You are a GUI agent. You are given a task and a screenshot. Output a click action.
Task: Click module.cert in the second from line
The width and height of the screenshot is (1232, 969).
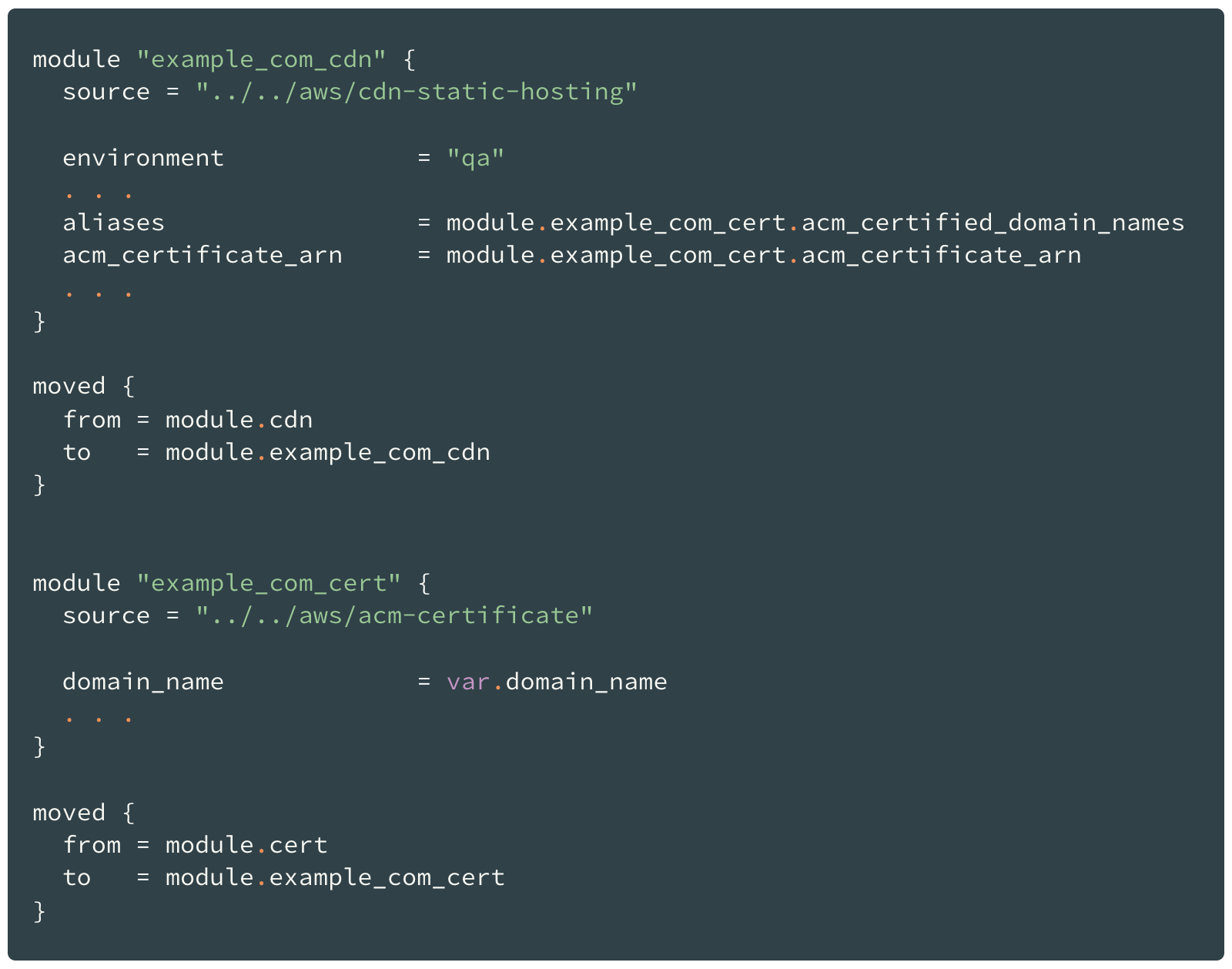(246, 846)
